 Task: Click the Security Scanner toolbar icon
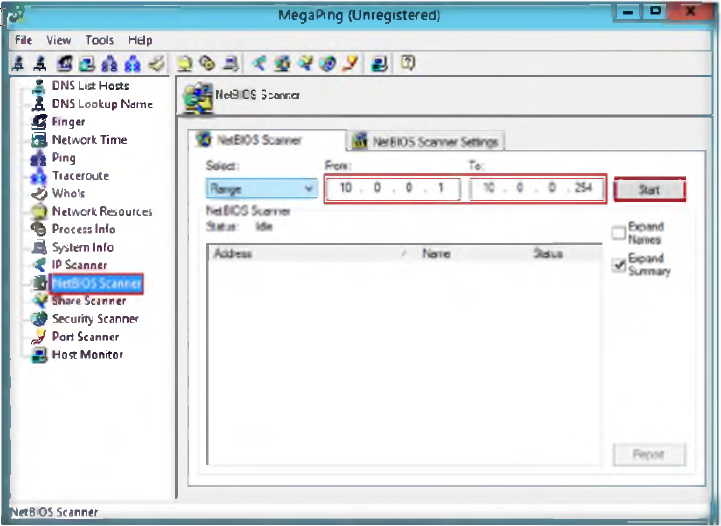pyautogui.click(x=328, y=63)
